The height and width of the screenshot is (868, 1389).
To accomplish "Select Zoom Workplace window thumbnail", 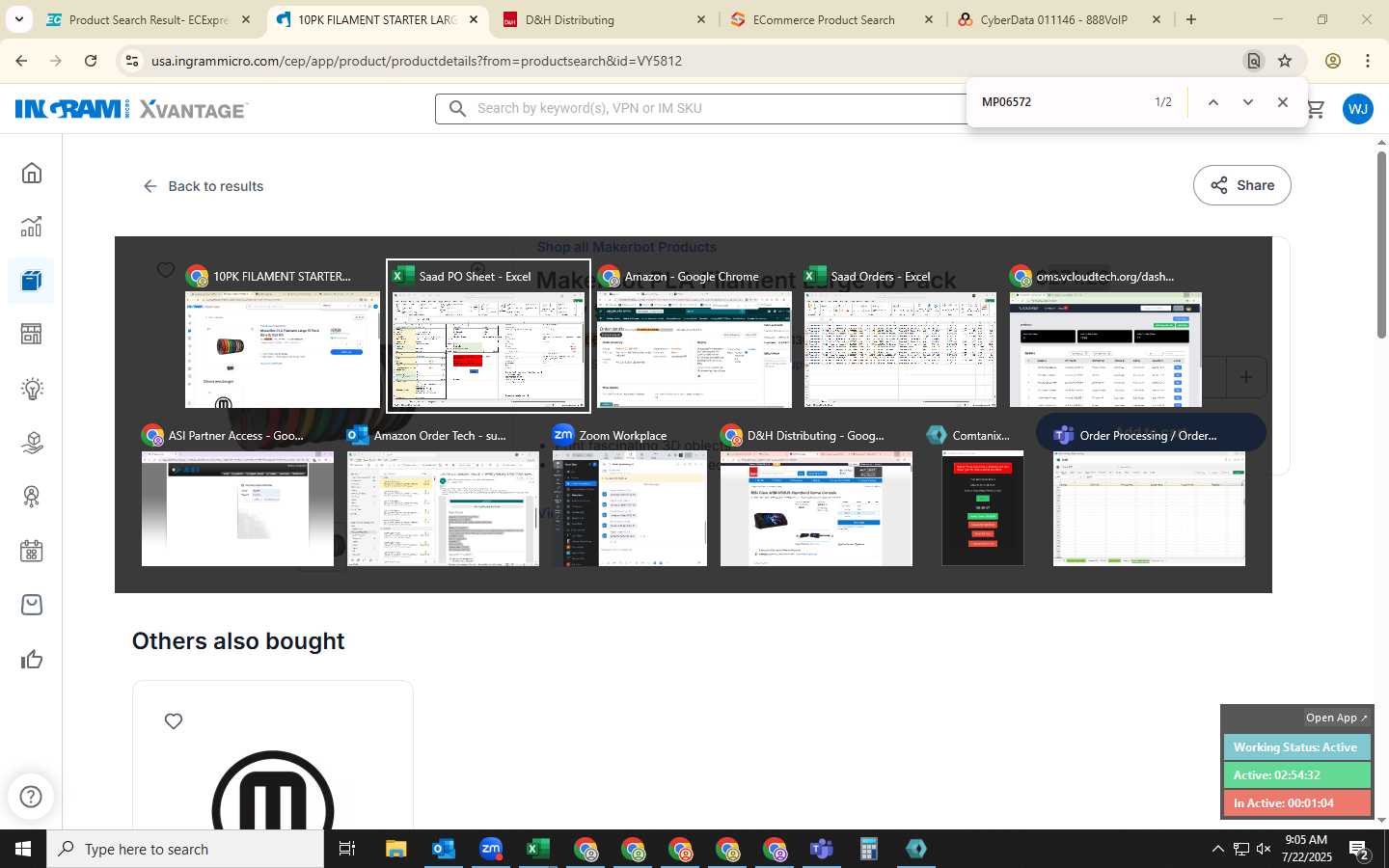I will tap(629, 495).
